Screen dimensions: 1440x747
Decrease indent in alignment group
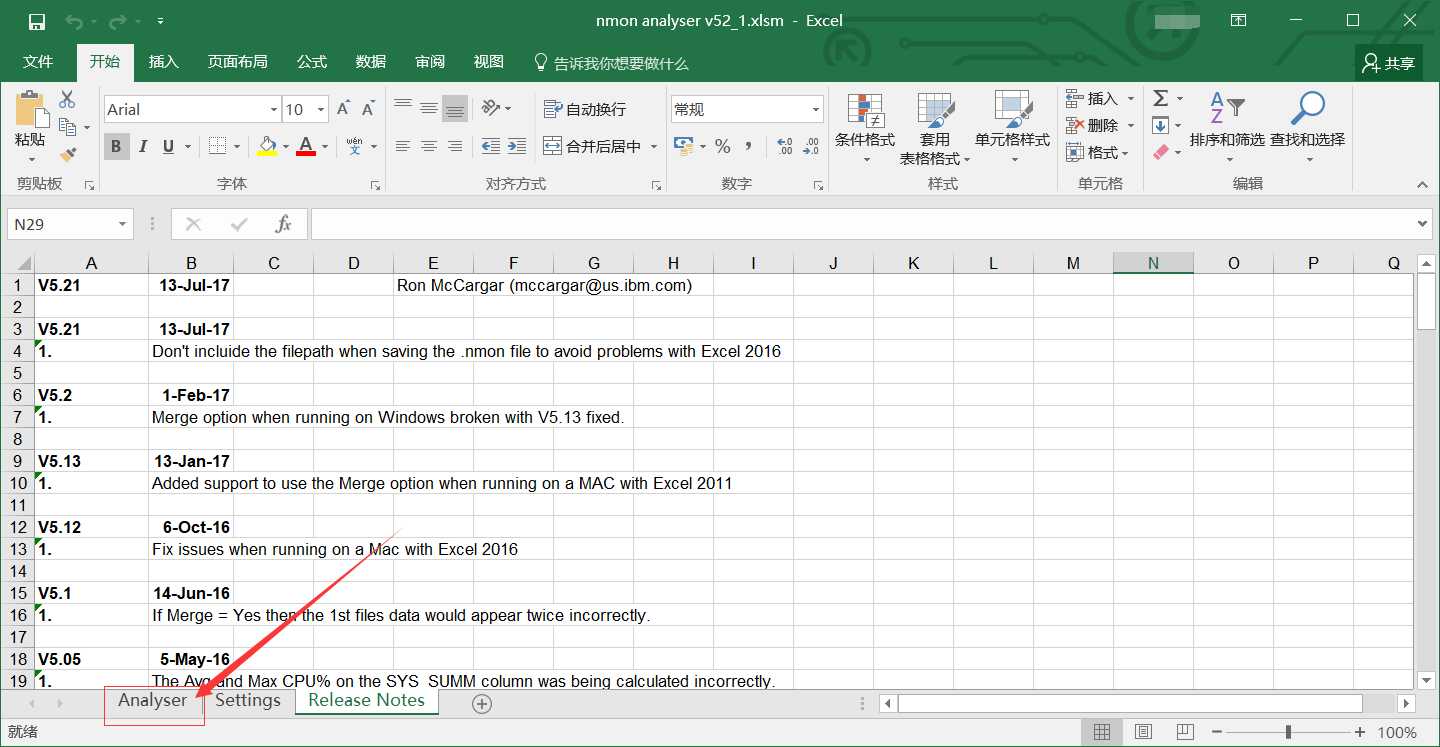click(x=490, y=146)
